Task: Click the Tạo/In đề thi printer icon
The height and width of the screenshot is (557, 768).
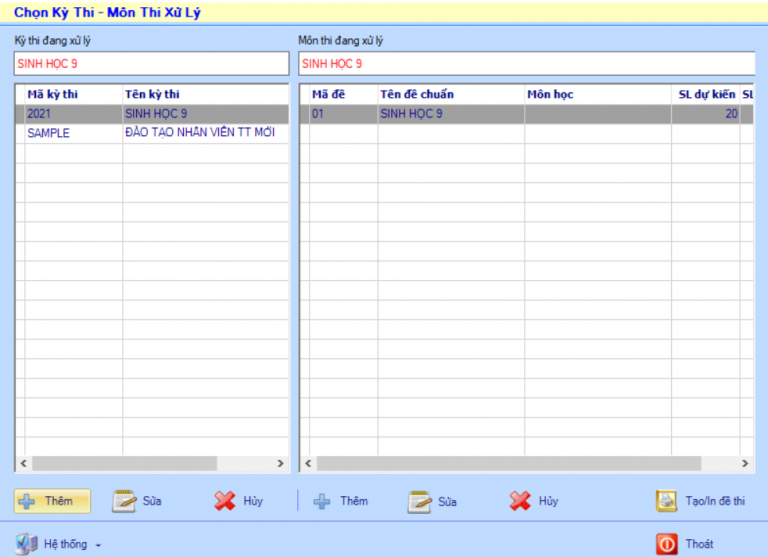Action: (x=666, y=501)
